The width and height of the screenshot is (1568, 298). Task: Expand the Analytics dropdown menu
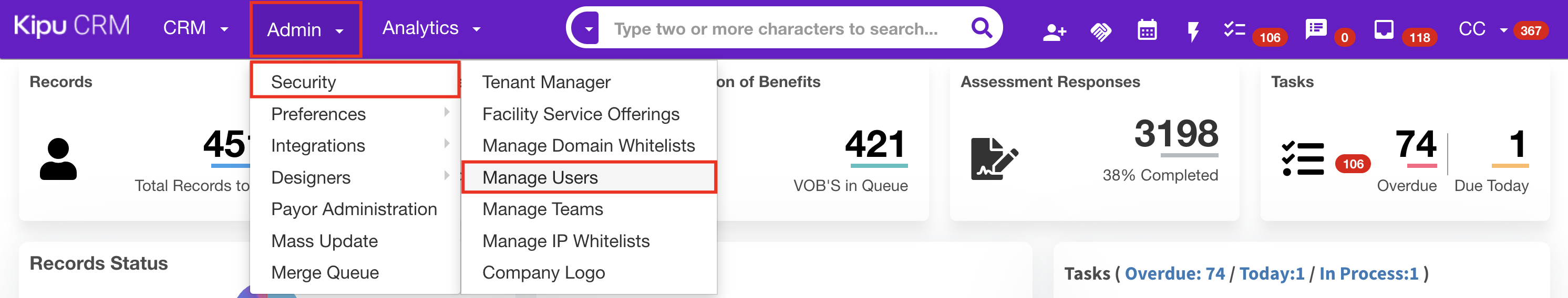(431, 28)
